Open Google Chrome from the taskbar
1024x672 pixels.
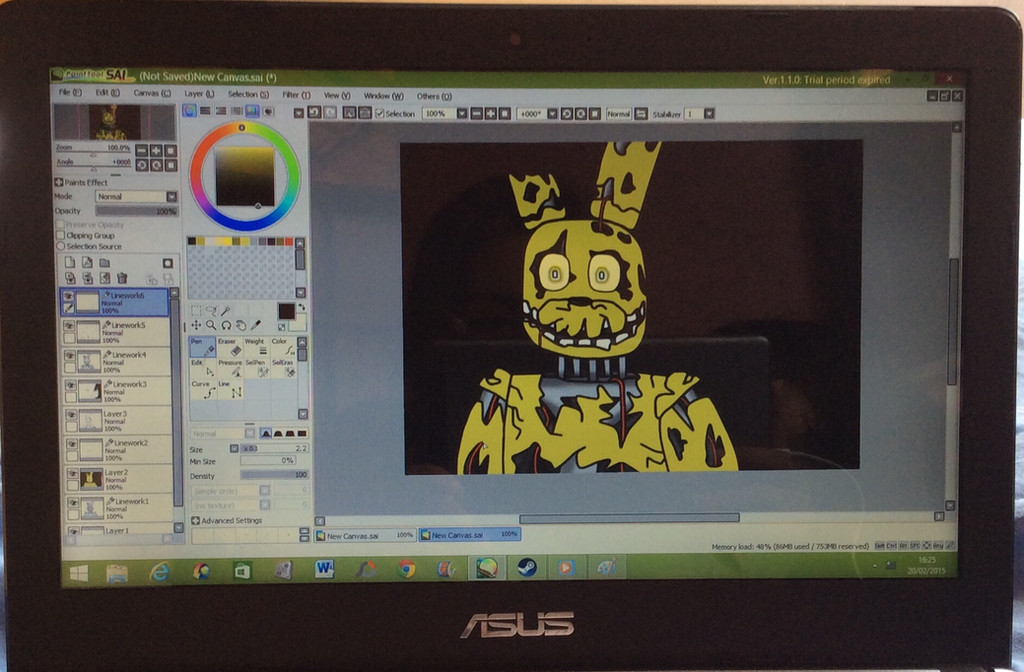click(x=406, y=569)
